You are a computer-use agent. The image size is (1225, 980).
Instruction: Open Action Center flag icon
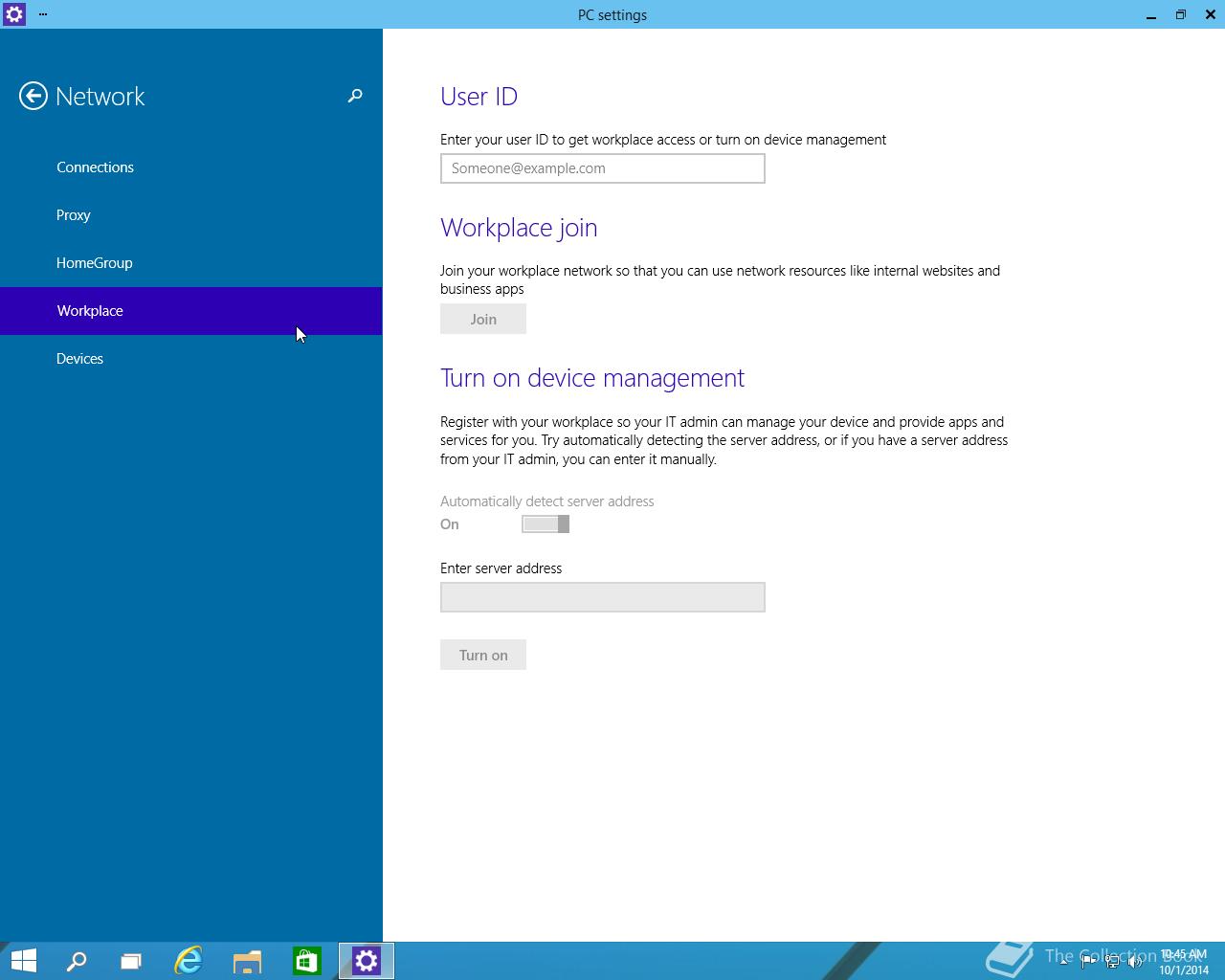(1088, 962)
